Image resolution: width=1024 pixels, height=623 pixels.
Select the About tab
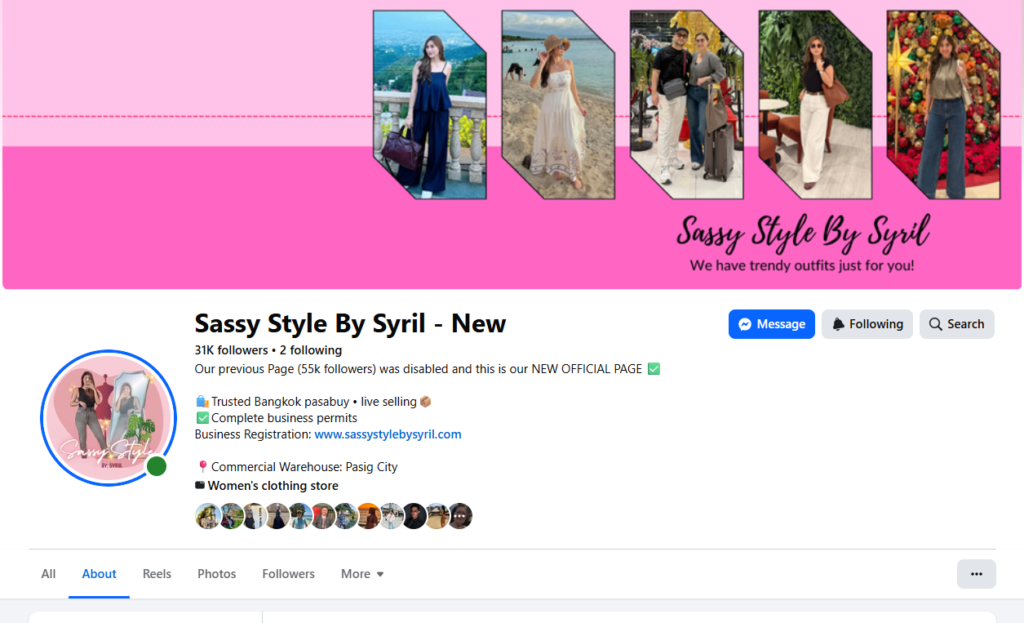[x=99, y=574]
